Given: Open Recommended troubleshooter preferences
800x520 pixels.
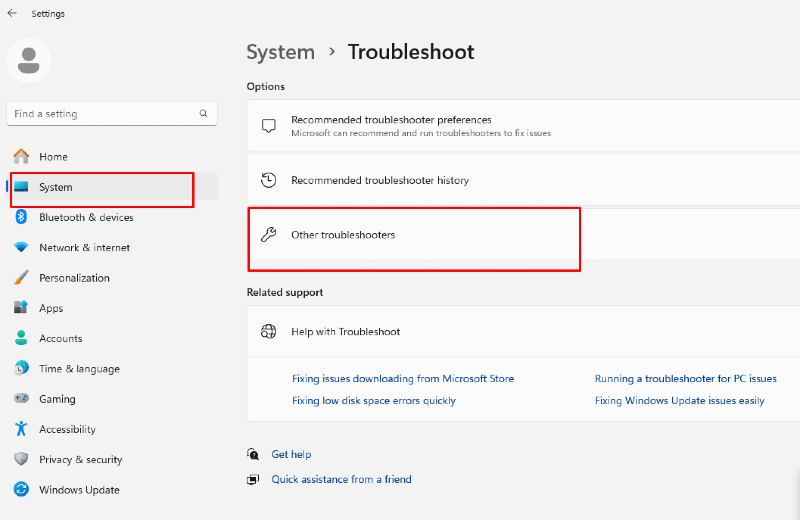Looking at the screenshot, I should click(523, 126).
